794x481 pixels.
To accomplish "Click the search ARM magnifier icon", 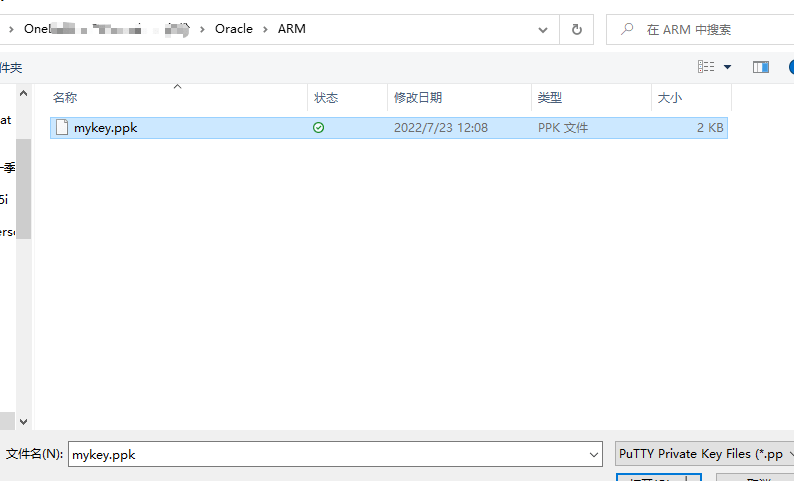I will [x=627, y=29].
